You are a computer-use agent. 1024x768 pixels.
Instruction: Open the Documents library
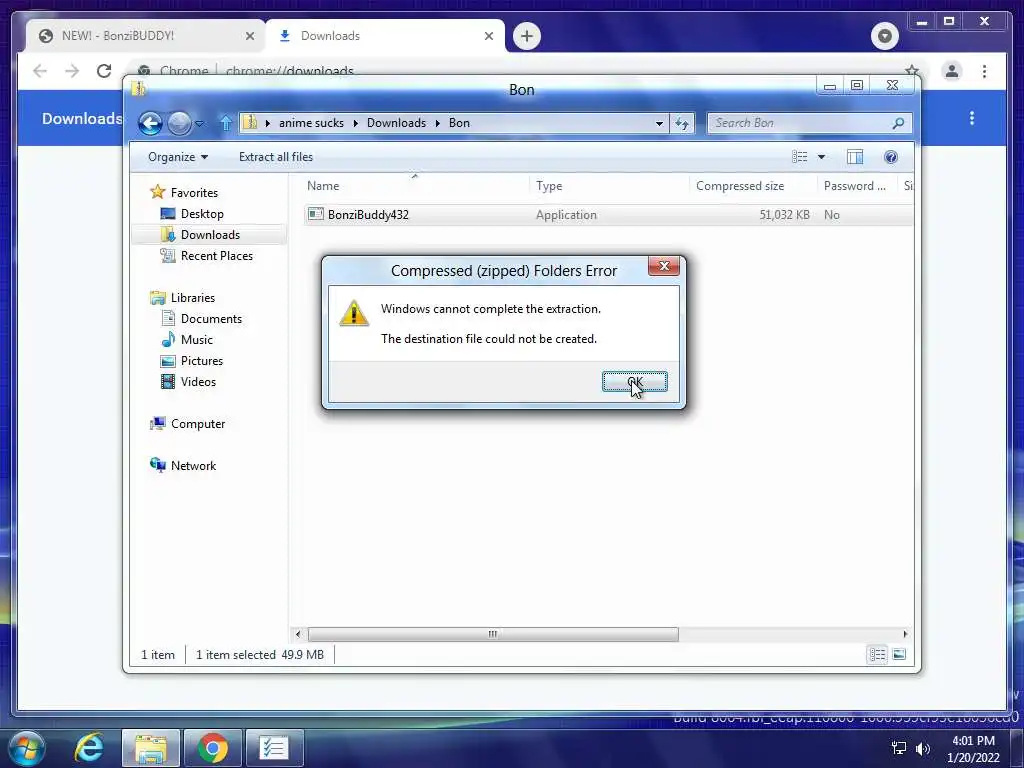pos(211,319)
